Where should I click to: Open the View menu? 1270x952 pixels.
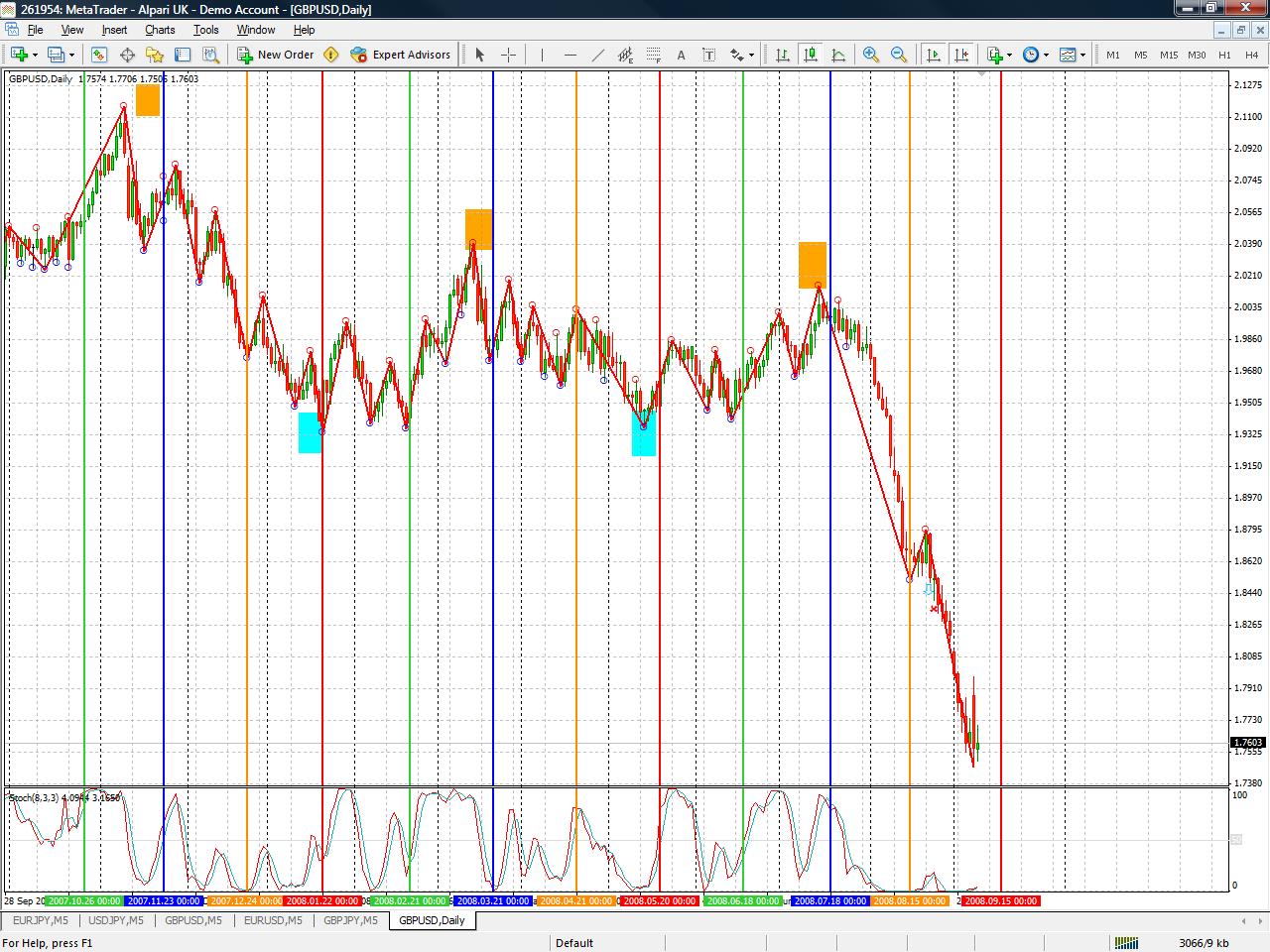[x=72, y=30]
